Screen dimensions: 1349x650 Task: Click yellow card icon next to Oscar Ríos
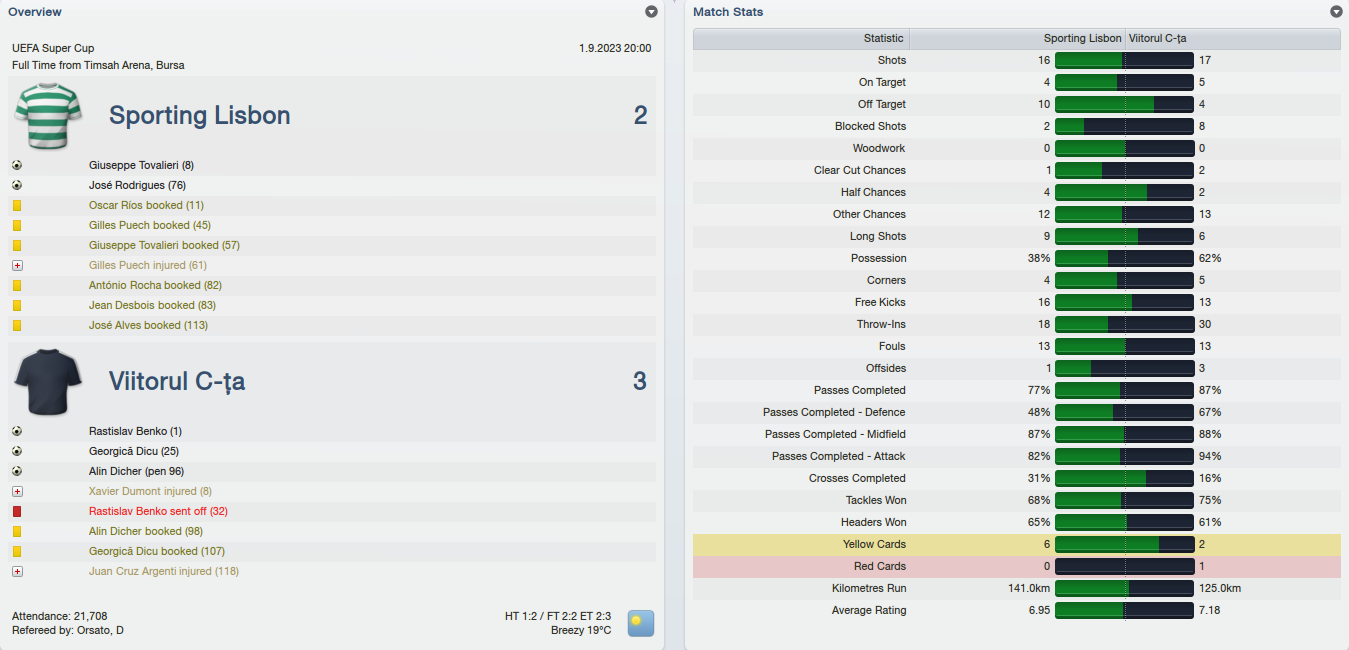pyautogui.click(x=17, y=205)
